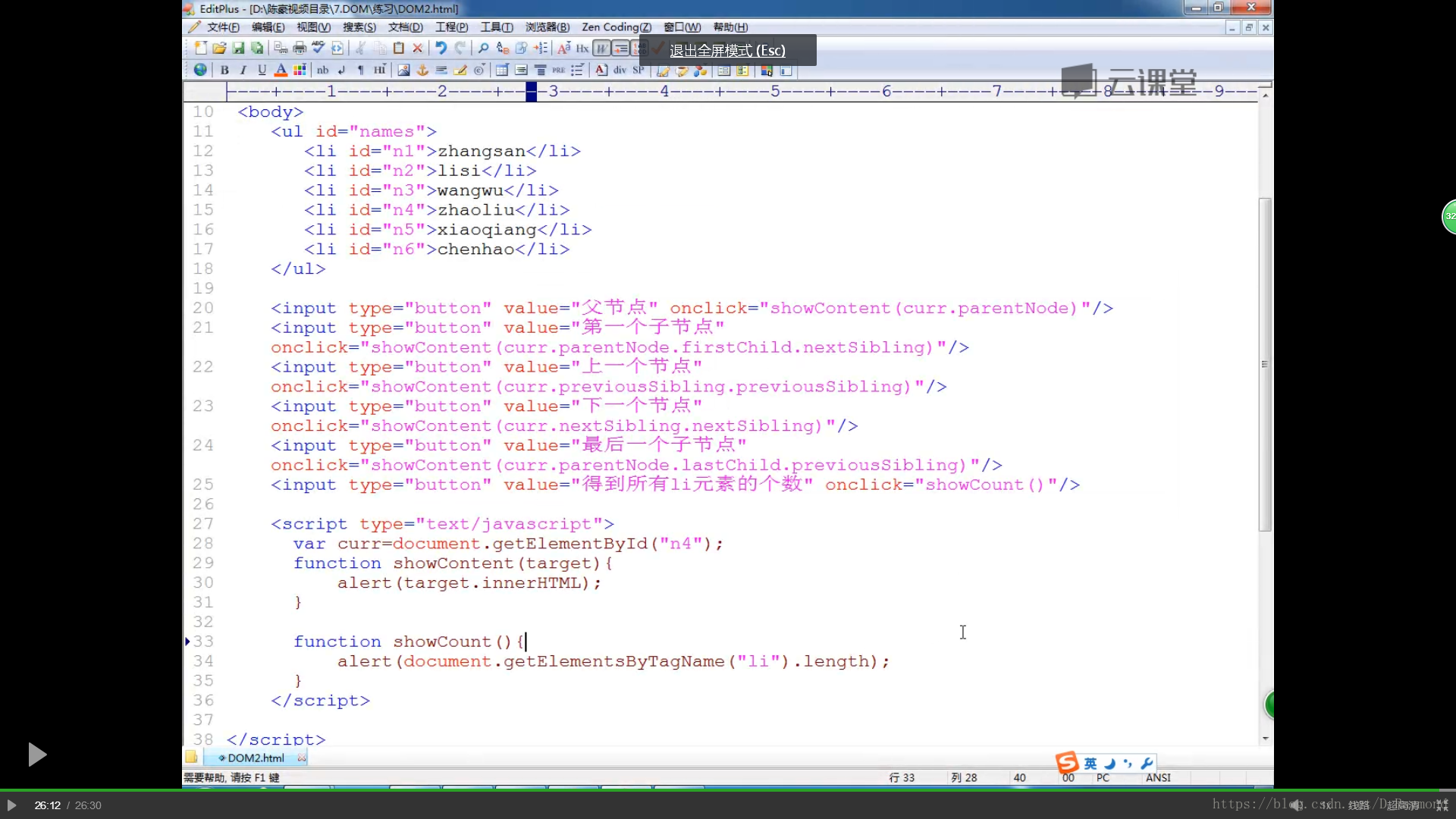This screenshot has width=1456, height=819.
Task: Open the 工具(T) menu
Action: coord(497,27)
